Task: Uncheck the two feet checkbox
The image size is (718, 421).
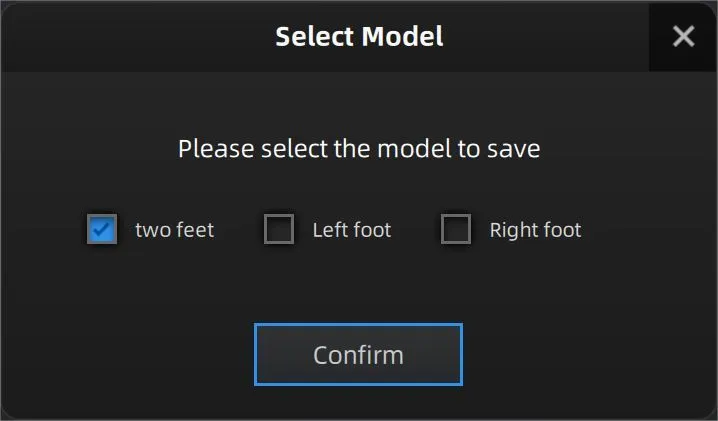Action: click(101, 230)
